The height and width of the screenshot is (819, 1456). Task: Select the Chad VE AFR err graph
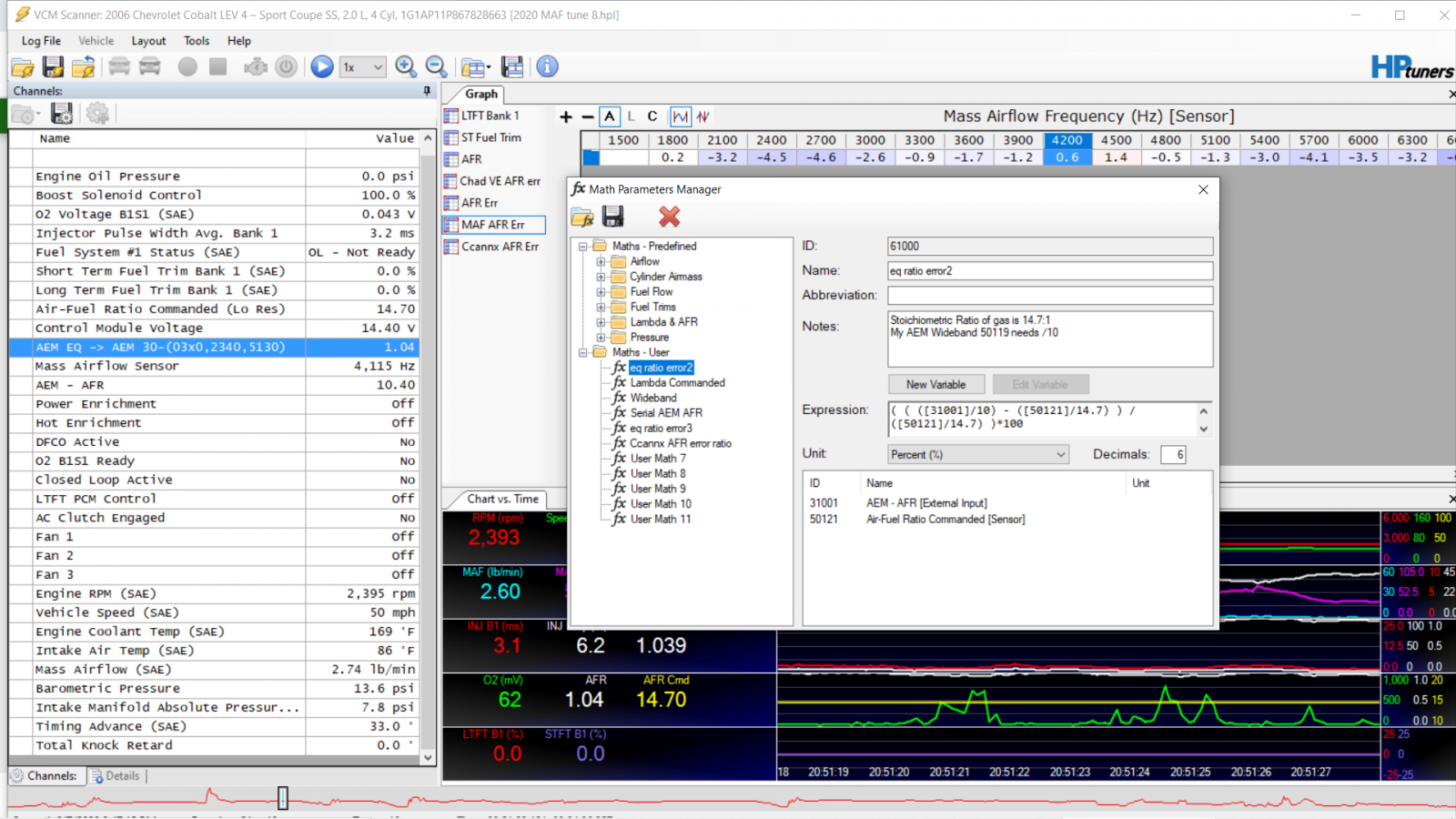500,181
